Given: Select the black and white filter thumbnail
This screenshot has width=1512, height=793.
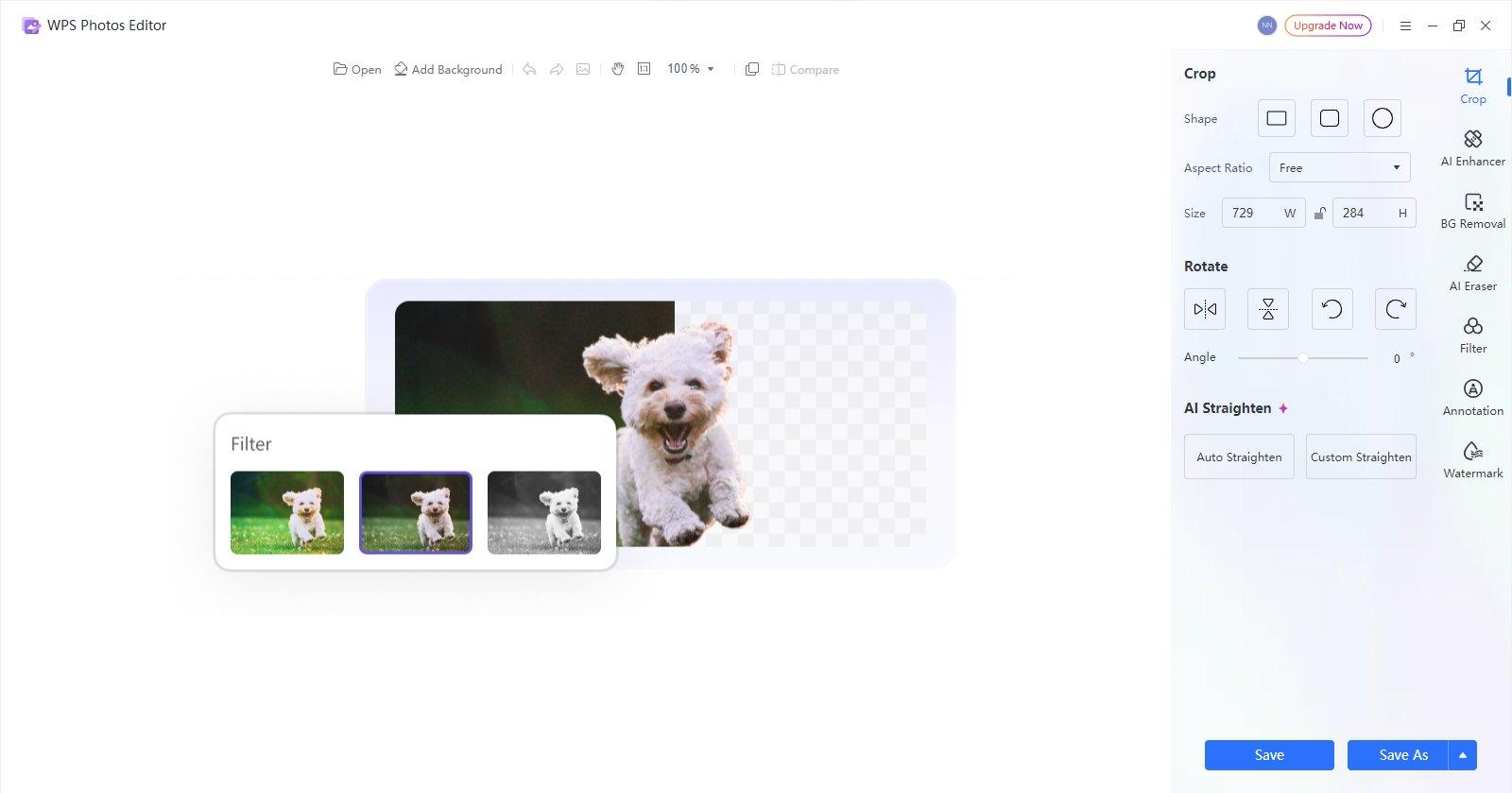Looking at the screenshot, I should pyautogui.click(x=544, y=512).
